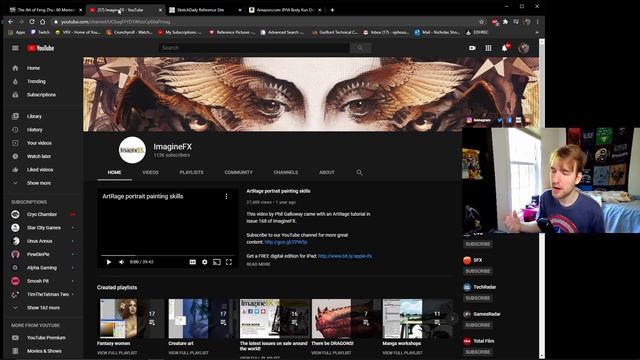Subscribe to the GamesRadar channel

tap(478, 325)
